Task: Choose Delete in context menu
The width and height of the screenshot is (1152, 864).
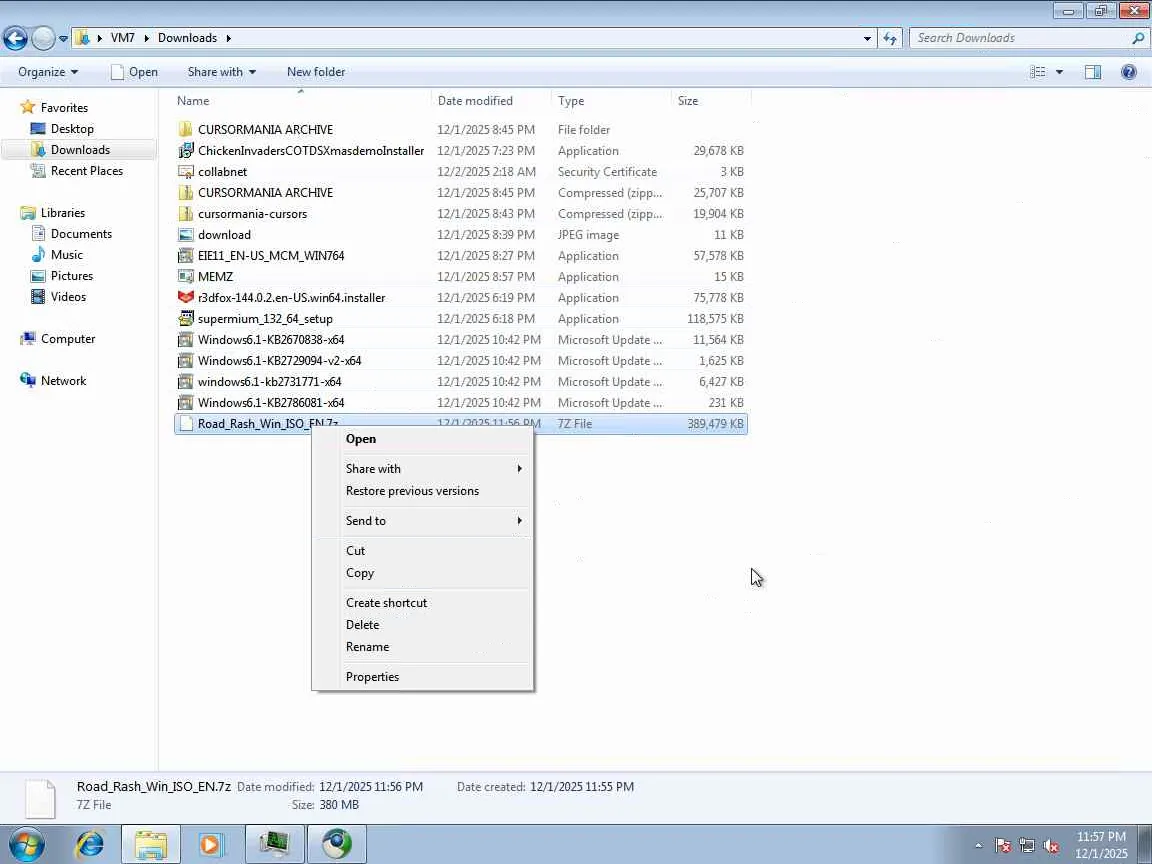Action: [x=422, y=624]
